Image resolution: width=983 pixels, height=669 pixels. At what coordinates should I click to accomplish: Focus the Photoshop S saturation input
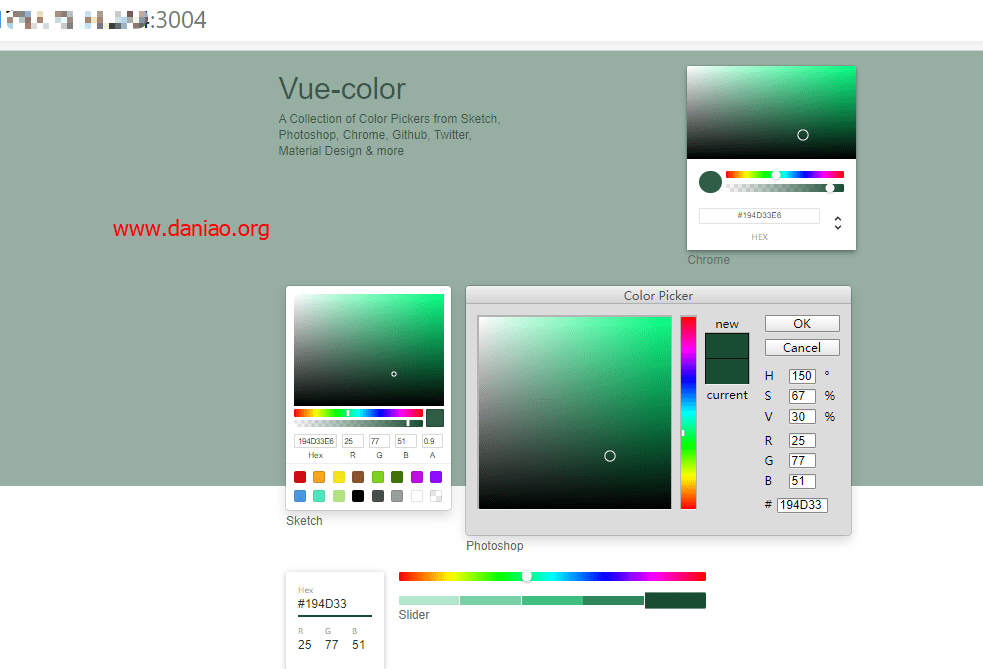802,396
